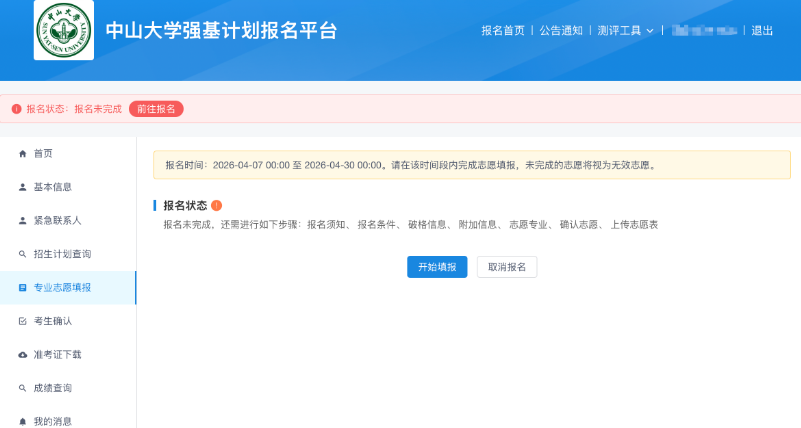This screenshot has width=801, height=428.
Task: Click the person icon beside 基本信息
Action: pyautogui.click(x=23, y=187)
